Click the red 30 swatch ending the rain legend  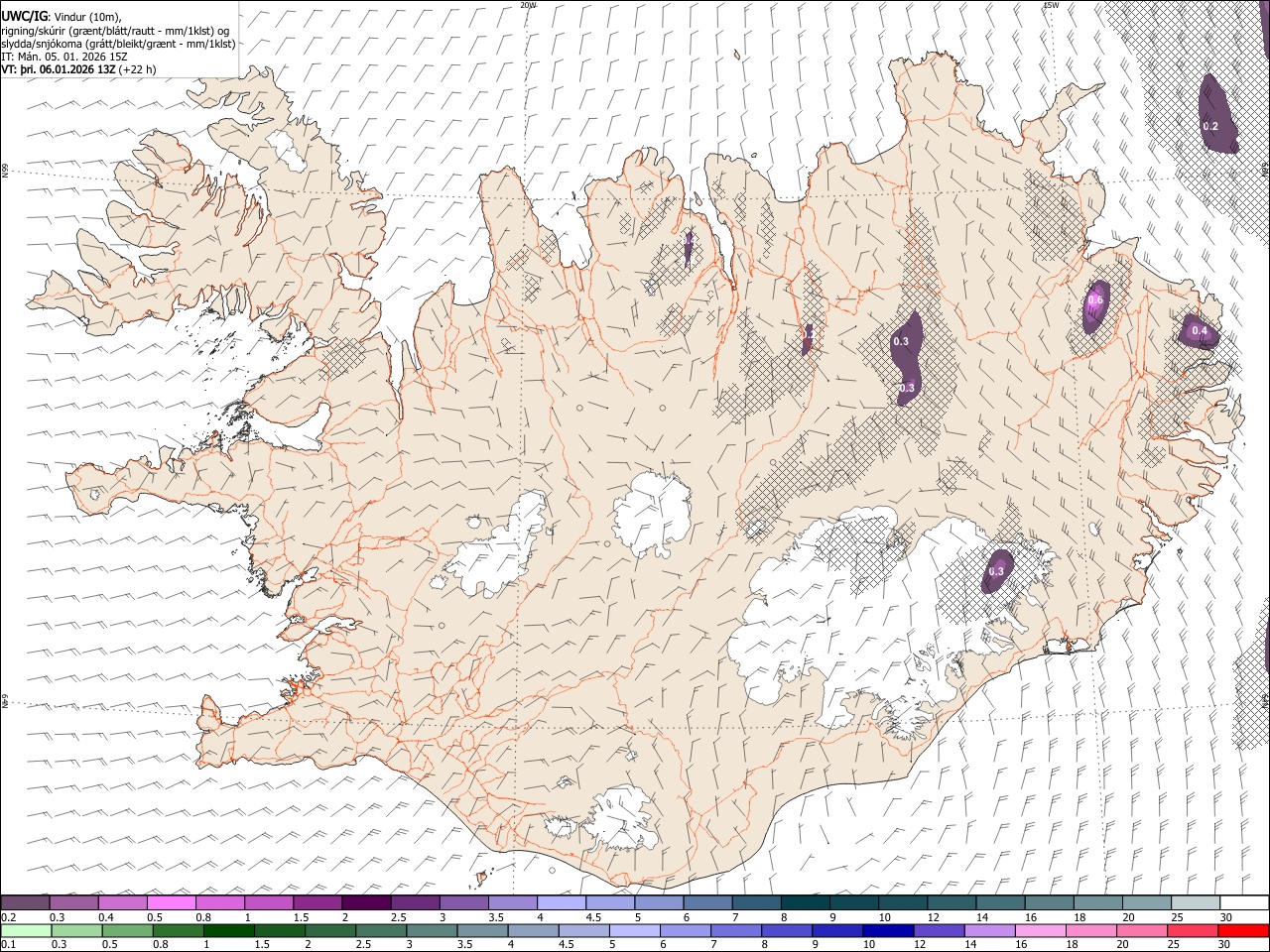pos(1243,930)
